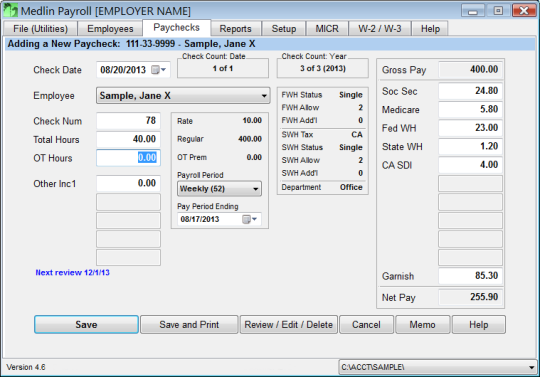Image resolution: width=540 pixels, height=377 pixels.
Task: Expand the C:\ACCT\SAMPLE\ path dropdown
Action: coord(531,367)
